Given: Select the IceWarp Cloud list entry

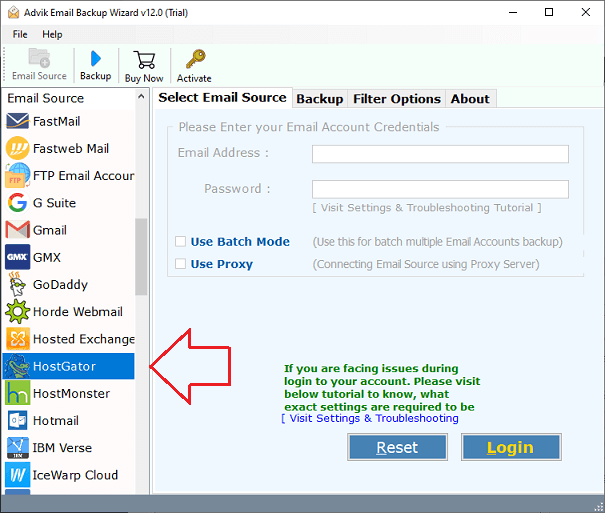Looking at the screenshot, I should click(x=69, y=475).
